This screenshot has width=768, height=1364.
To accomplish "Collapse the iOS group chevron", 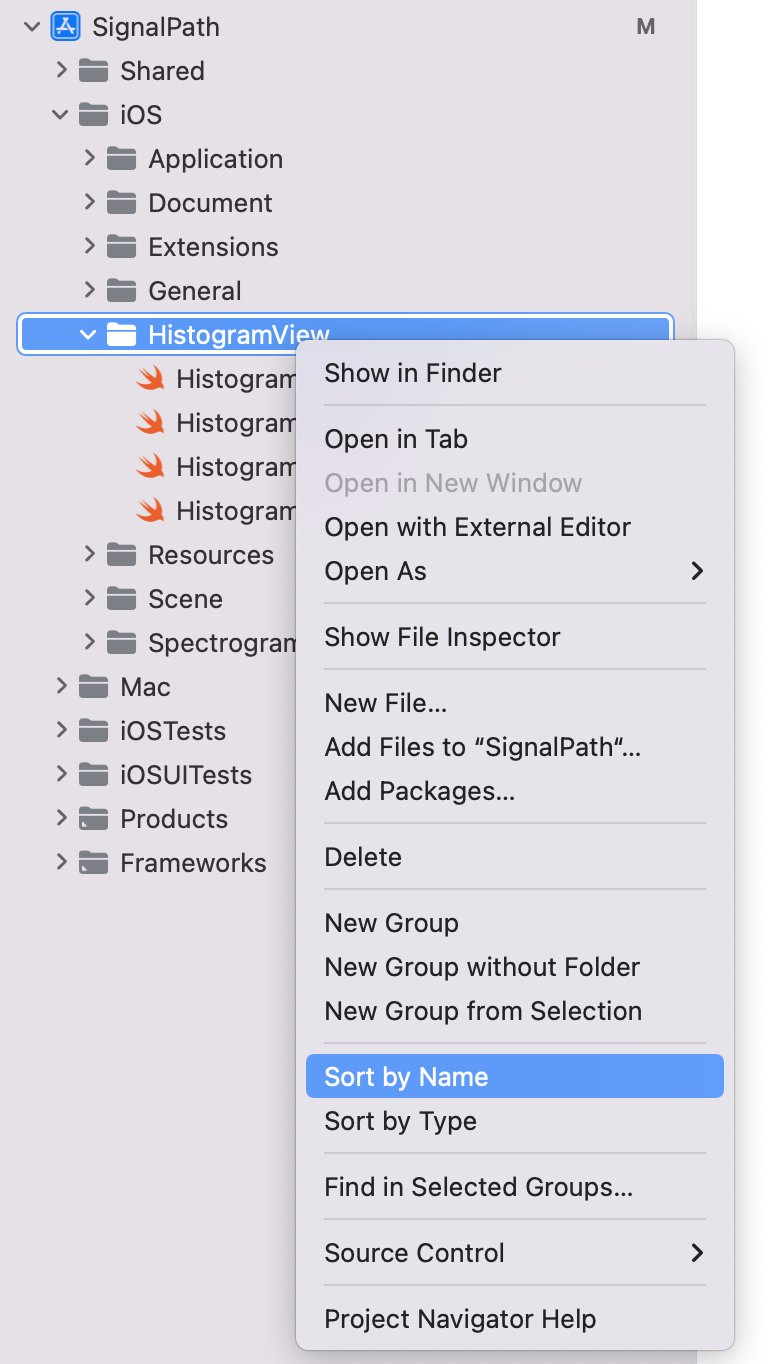I will pyautogui.click(x=61, y=115).
